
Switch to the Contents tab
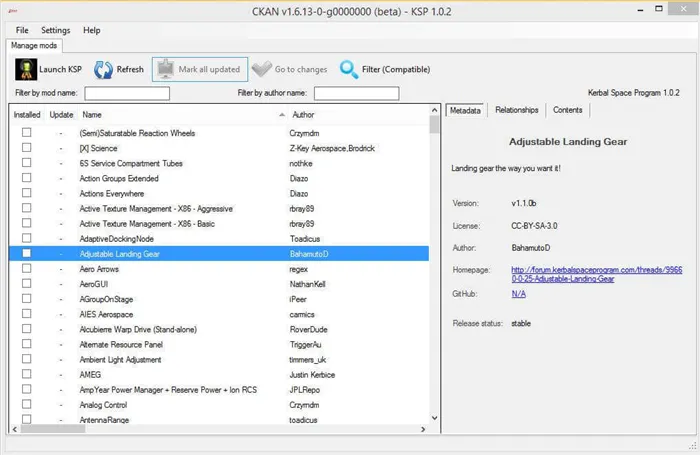pos(567,110)
